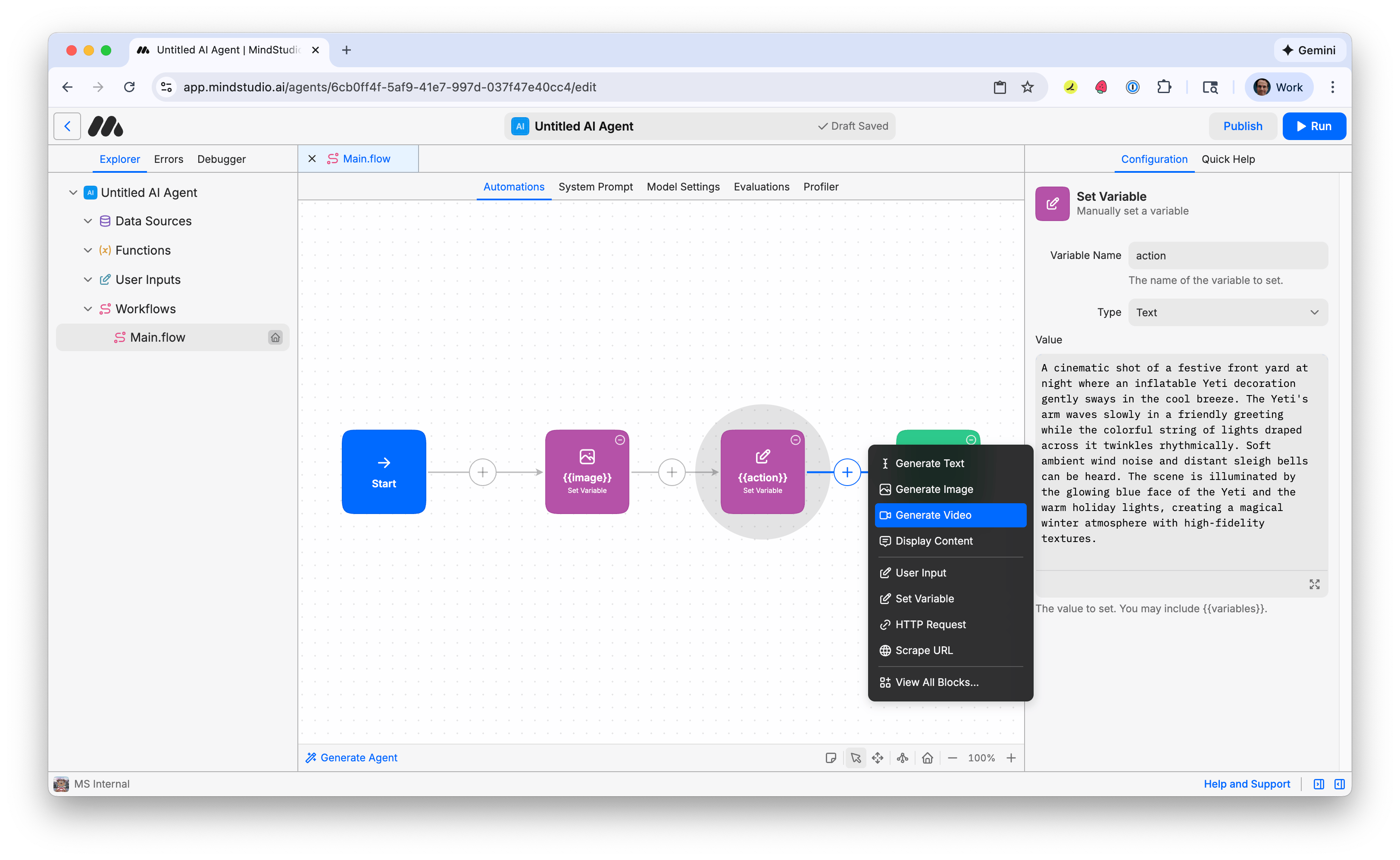Click the MindStudio logo in the top left

(x=105, y=126)
